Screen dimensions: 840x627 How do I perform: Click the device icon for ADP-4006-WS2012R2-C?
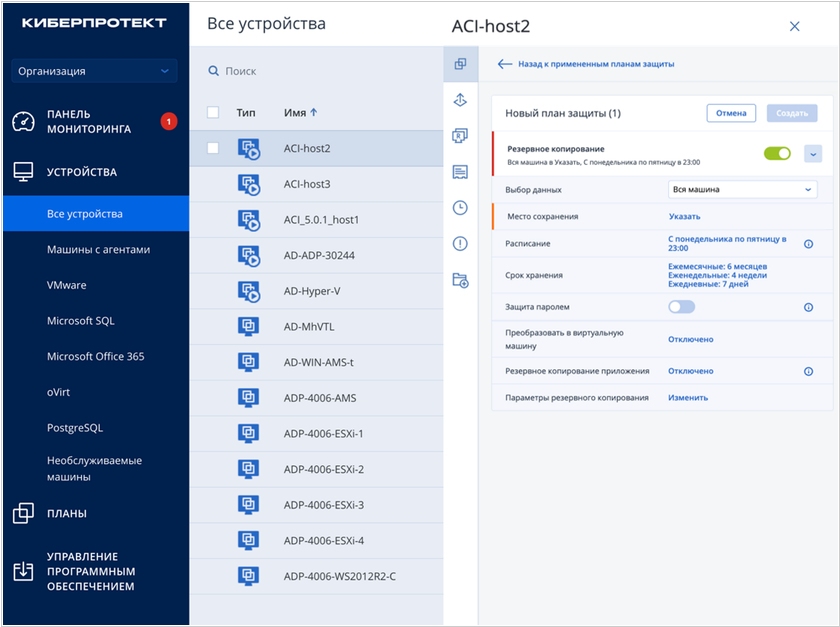pos(248,576)
